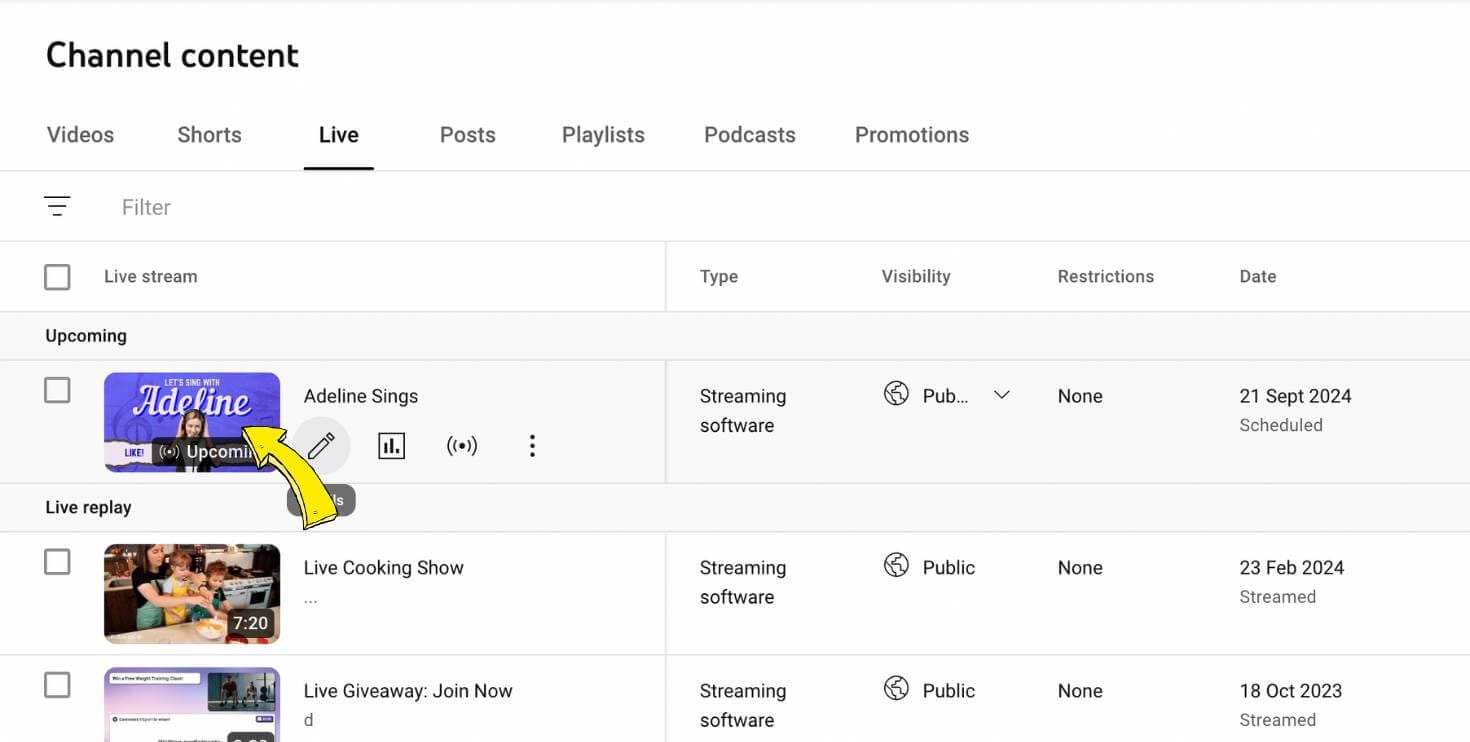Tick the select-all checkbox in header
The image size is (1470, 742).
click(x=57, y=277)
